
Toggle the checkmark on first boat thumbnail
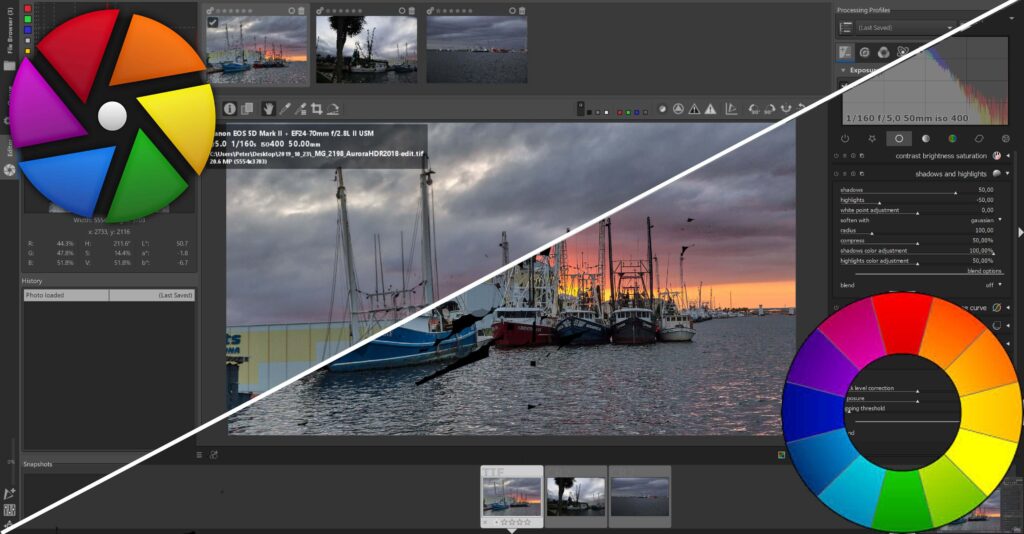click(214, 23)
